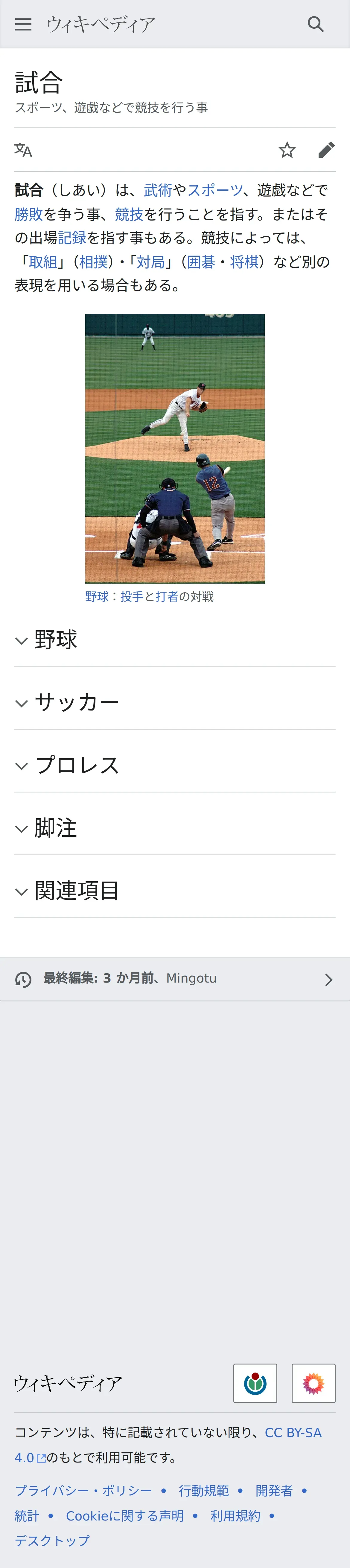
Task: Expand the 関連項目 section
Action: (175, 891)
